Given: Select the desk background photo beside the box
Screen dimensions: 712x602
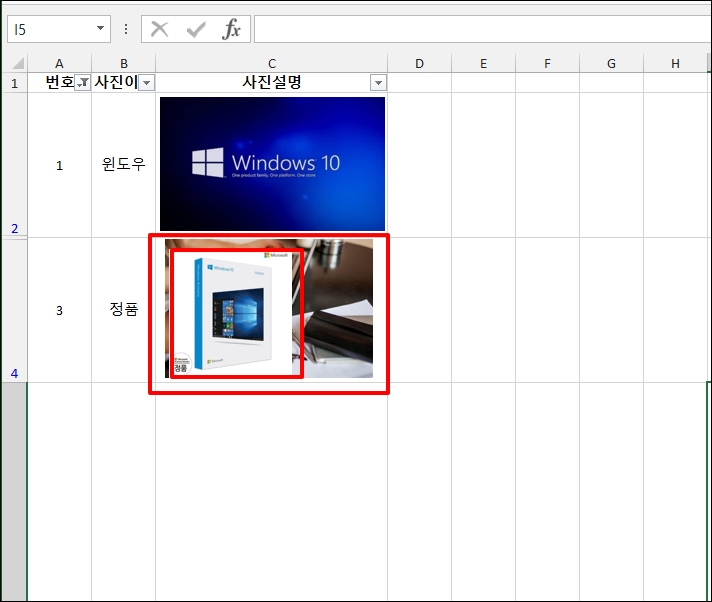Looking at the screenshot, I should (338, 309).
